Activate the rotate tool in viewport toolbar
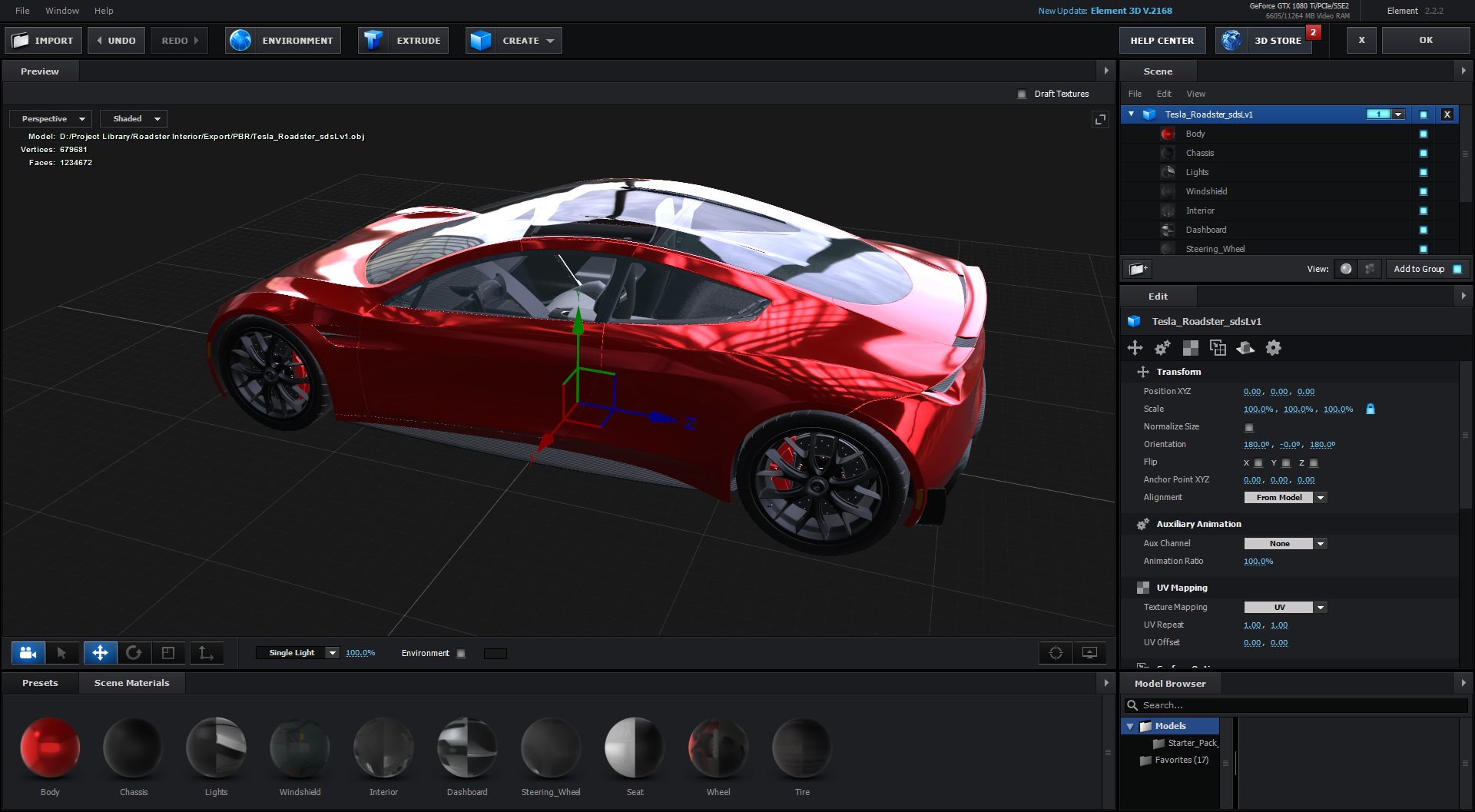 134,653
